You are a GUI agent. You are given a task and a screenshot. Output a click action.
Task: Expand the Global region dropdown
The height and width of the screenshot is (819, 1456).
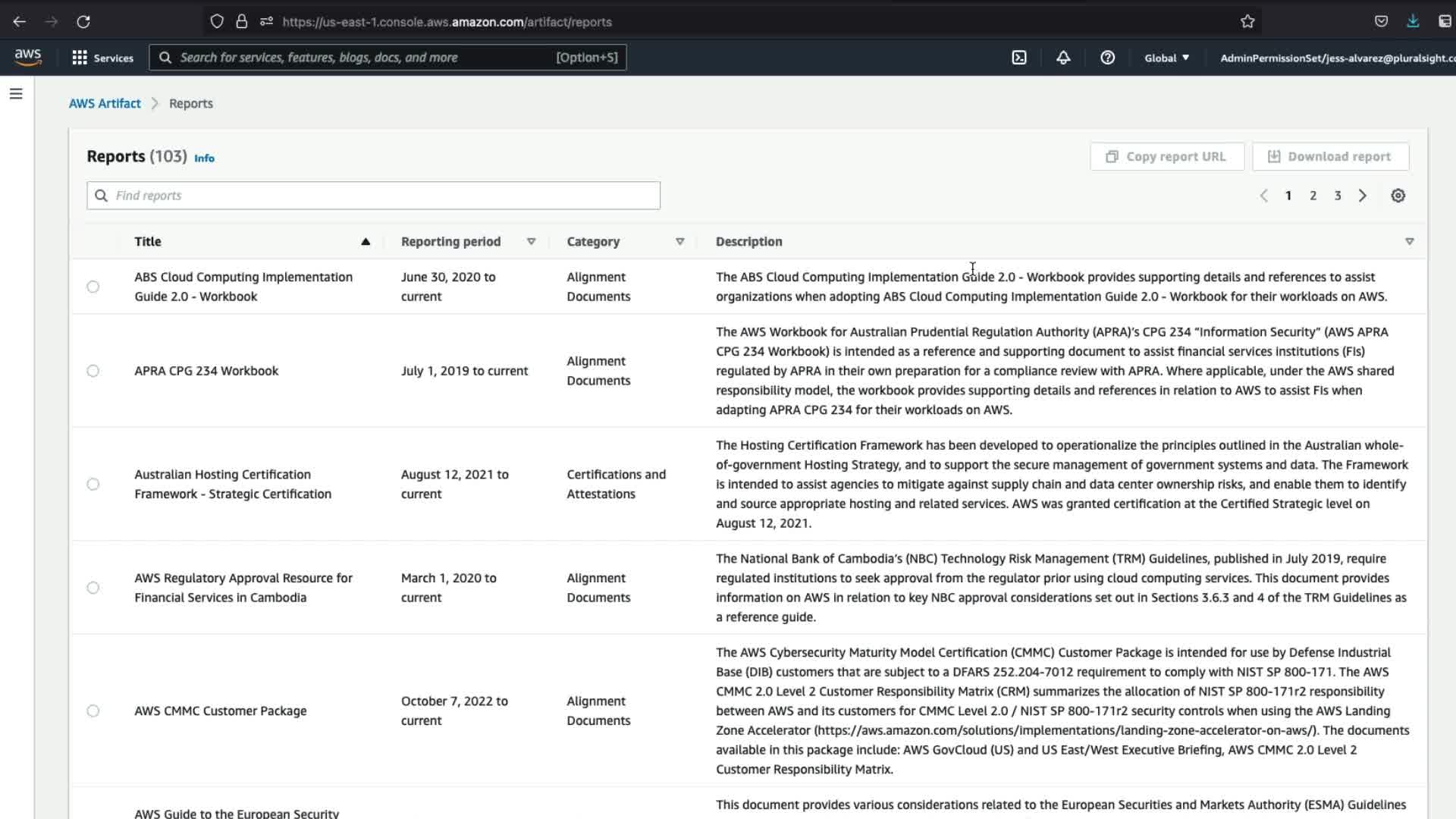(x=1166, y=58)
